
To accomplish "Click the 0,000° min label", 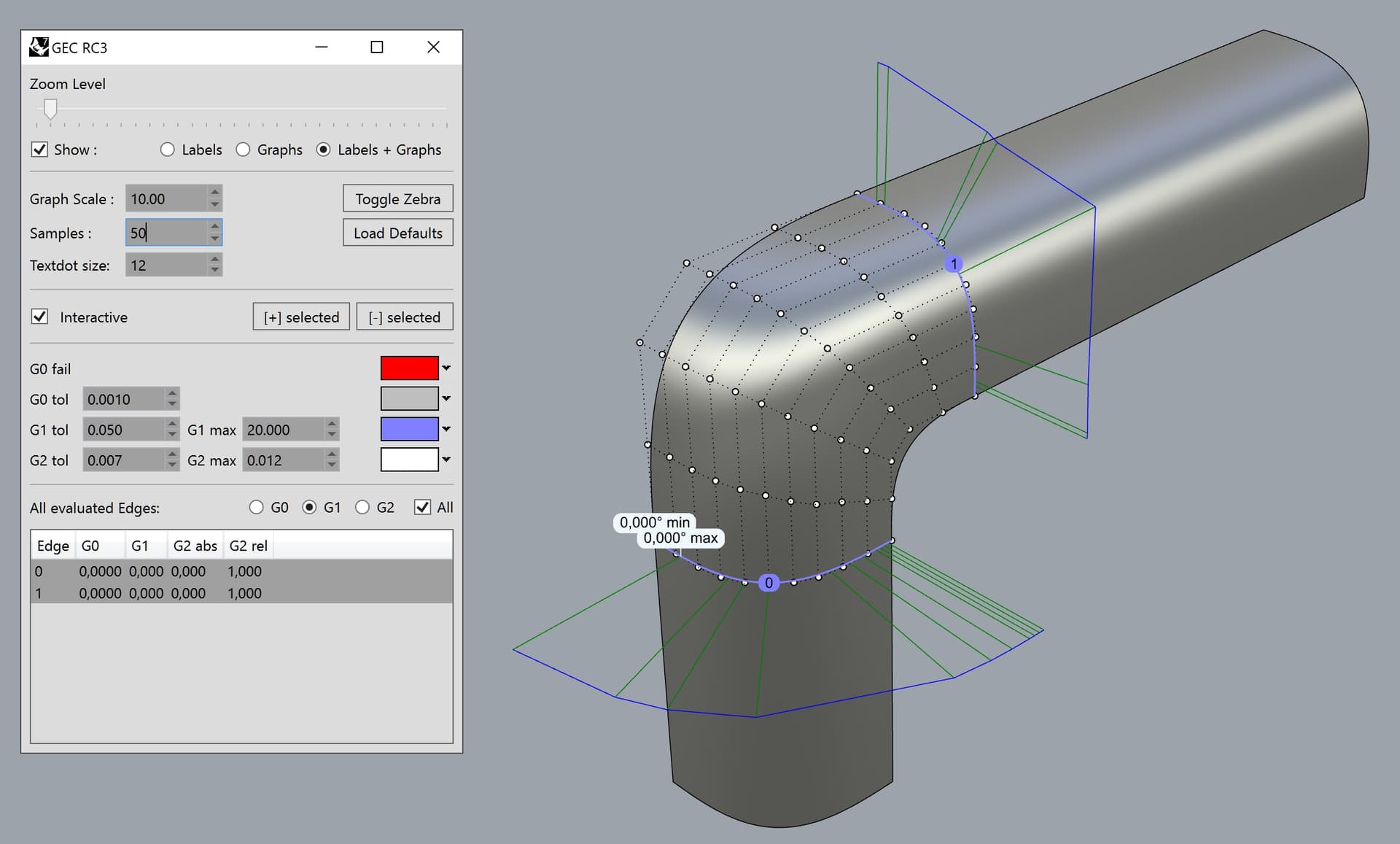I will tap(655, 522).
